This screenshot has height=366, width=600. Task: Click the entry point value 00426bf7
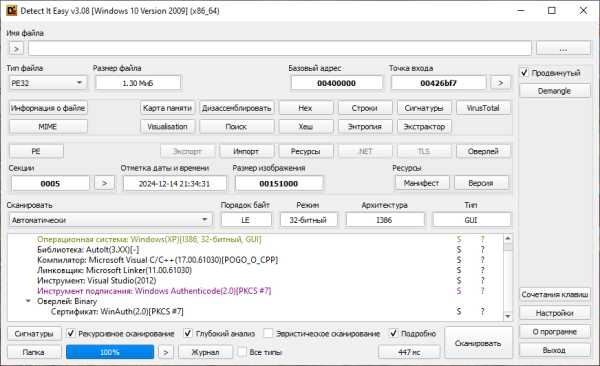coord(439,83)
